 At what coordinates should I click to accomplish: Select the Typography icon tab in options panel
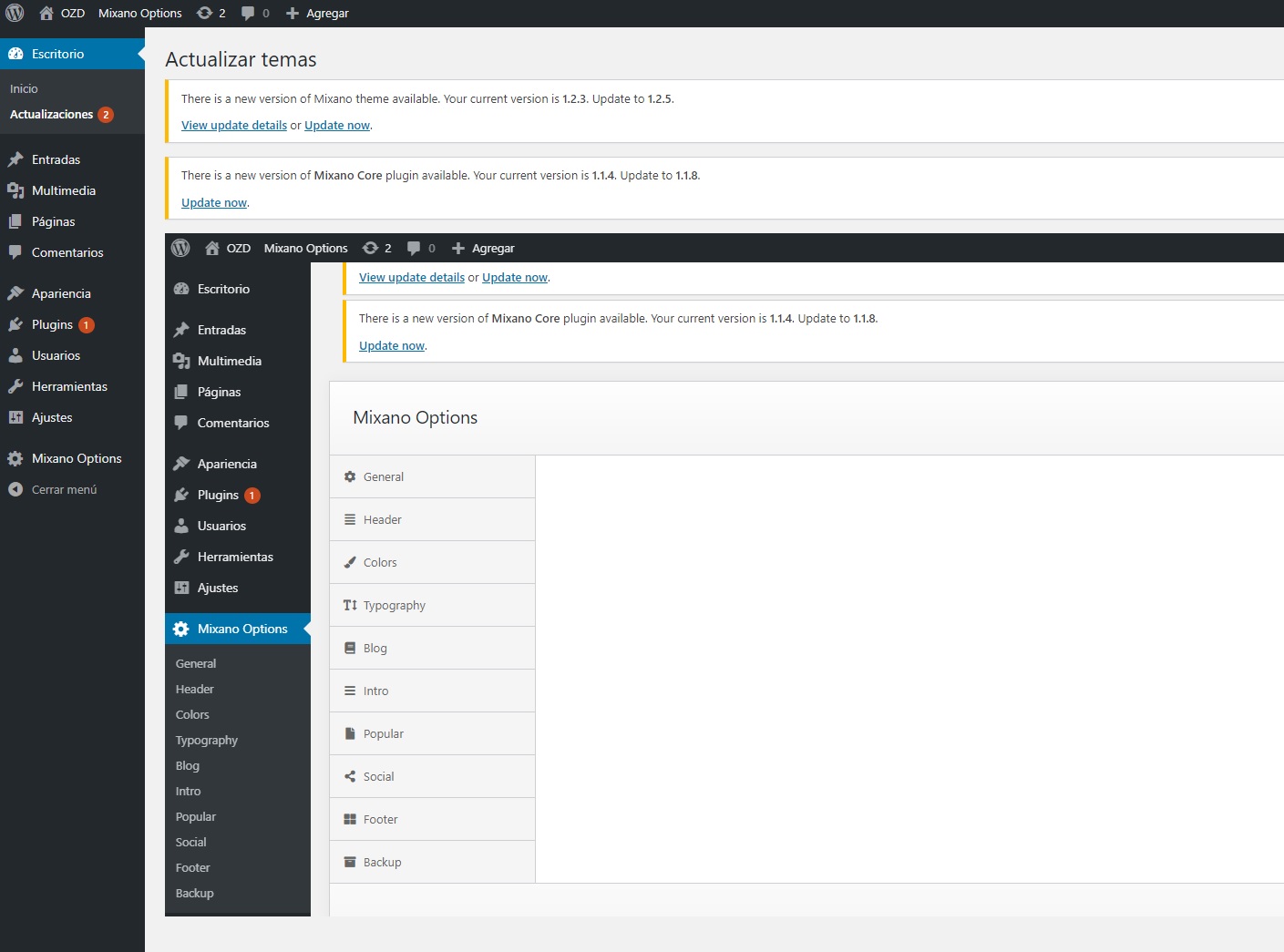tap(350, 605)
